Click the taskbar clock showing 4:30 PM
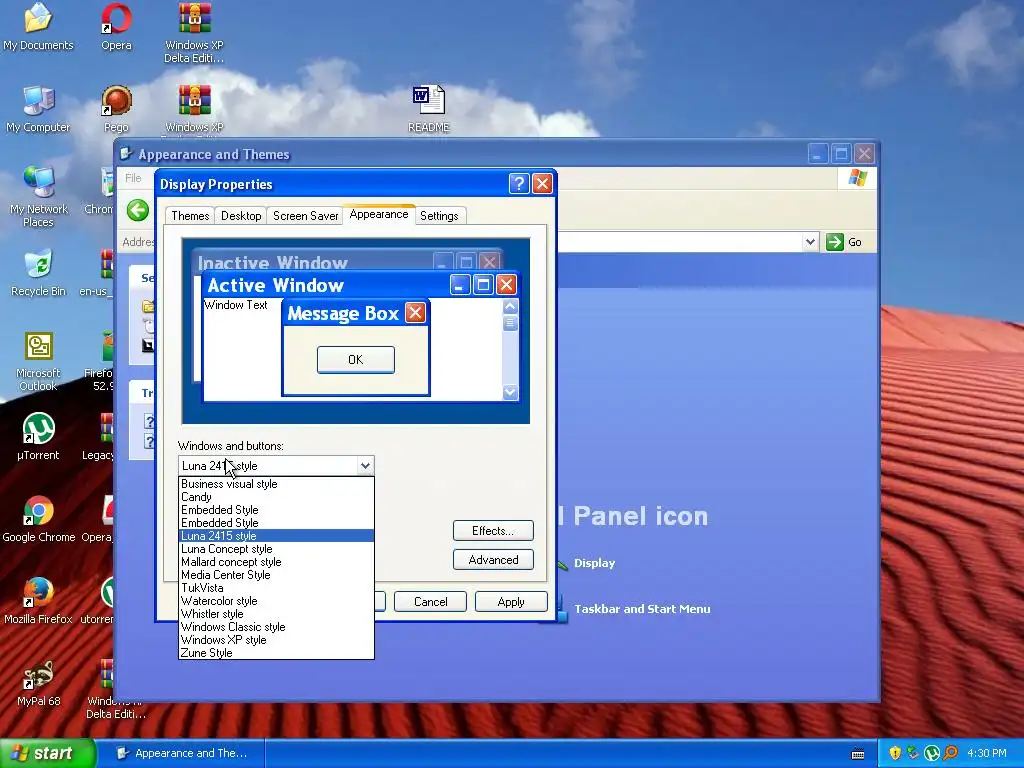This screenshot has height=768, width=1024. [986, 754]
